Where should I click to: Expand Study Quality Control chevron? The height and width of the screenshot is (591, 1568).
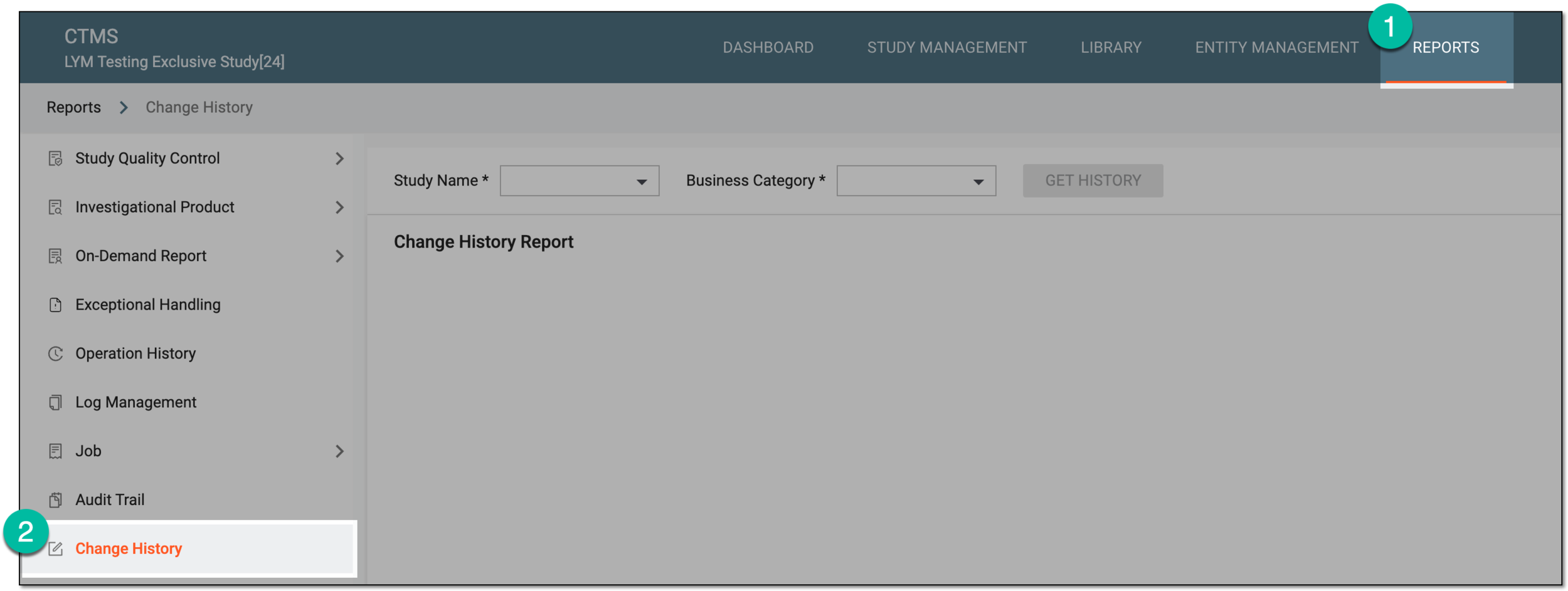point(339,159)
